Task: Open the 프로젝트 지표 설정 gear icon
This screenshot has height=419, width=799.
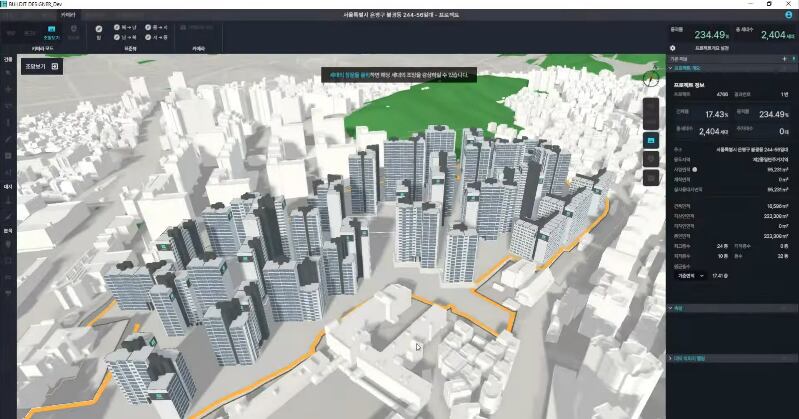Action: coord(673,47)
